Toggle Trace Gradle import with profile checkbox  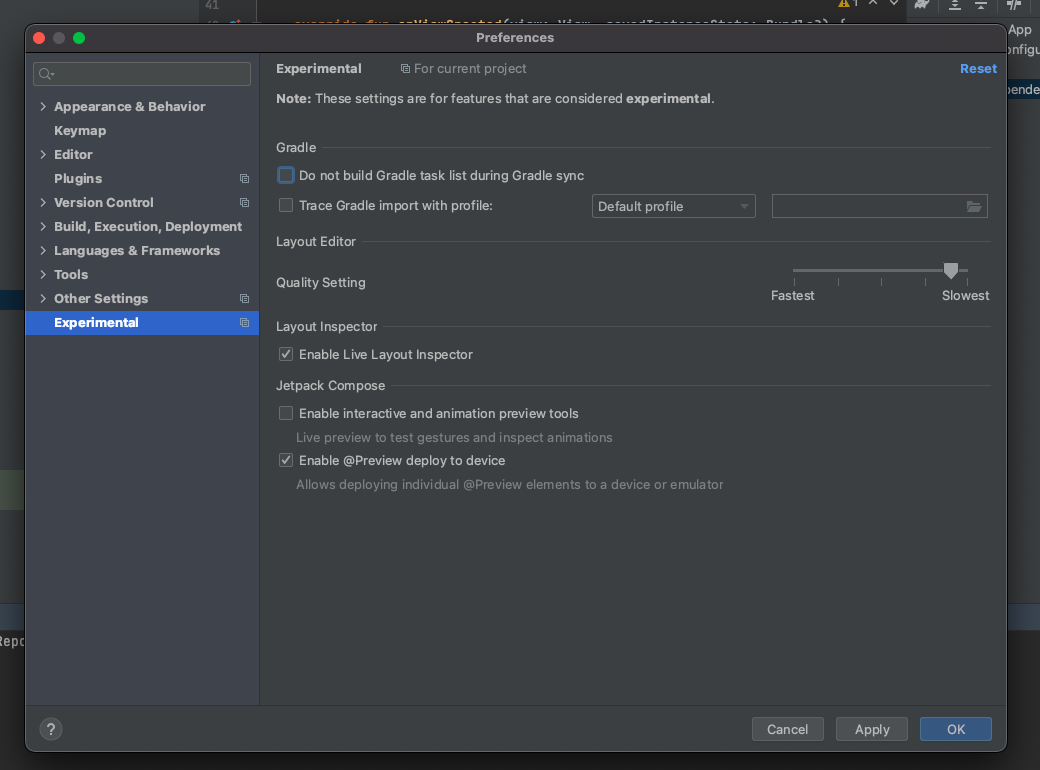(x=286, y=206)
